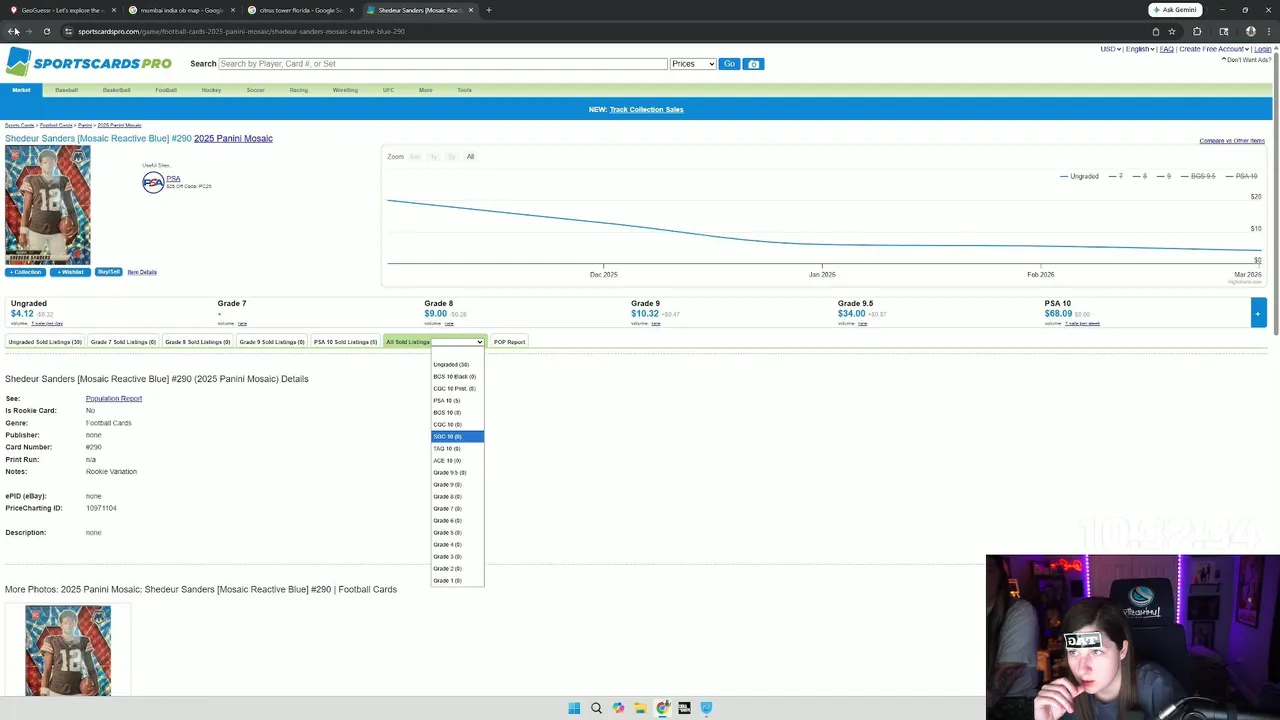
Task: Open the POP Report tab
Action: click(509, 342)
